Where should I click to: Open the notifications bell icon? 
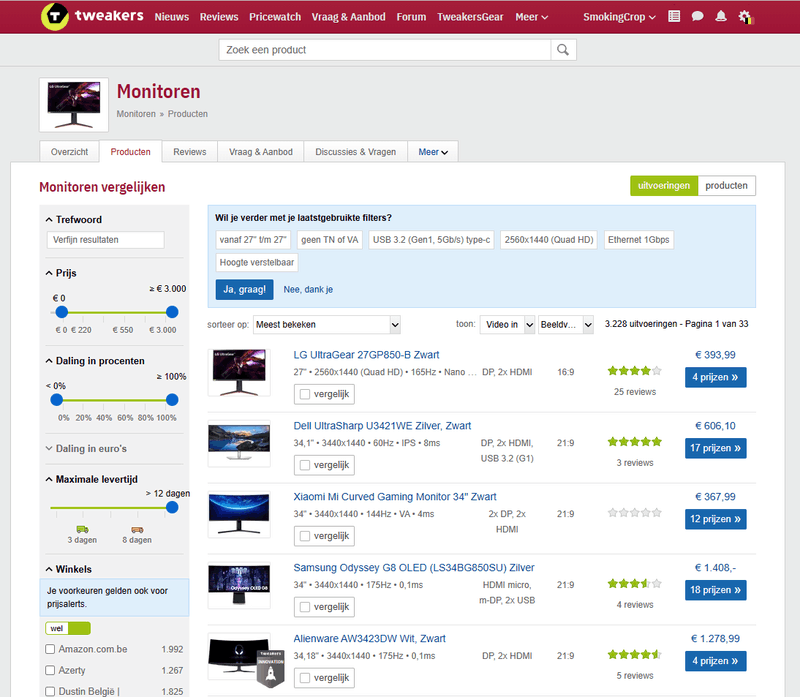(721, 16)
